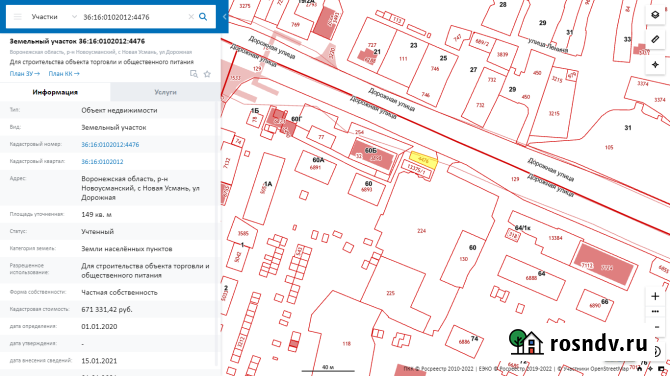Clear the cadastral number search field
Screen dimensions: 670x376
pos(191,17)
